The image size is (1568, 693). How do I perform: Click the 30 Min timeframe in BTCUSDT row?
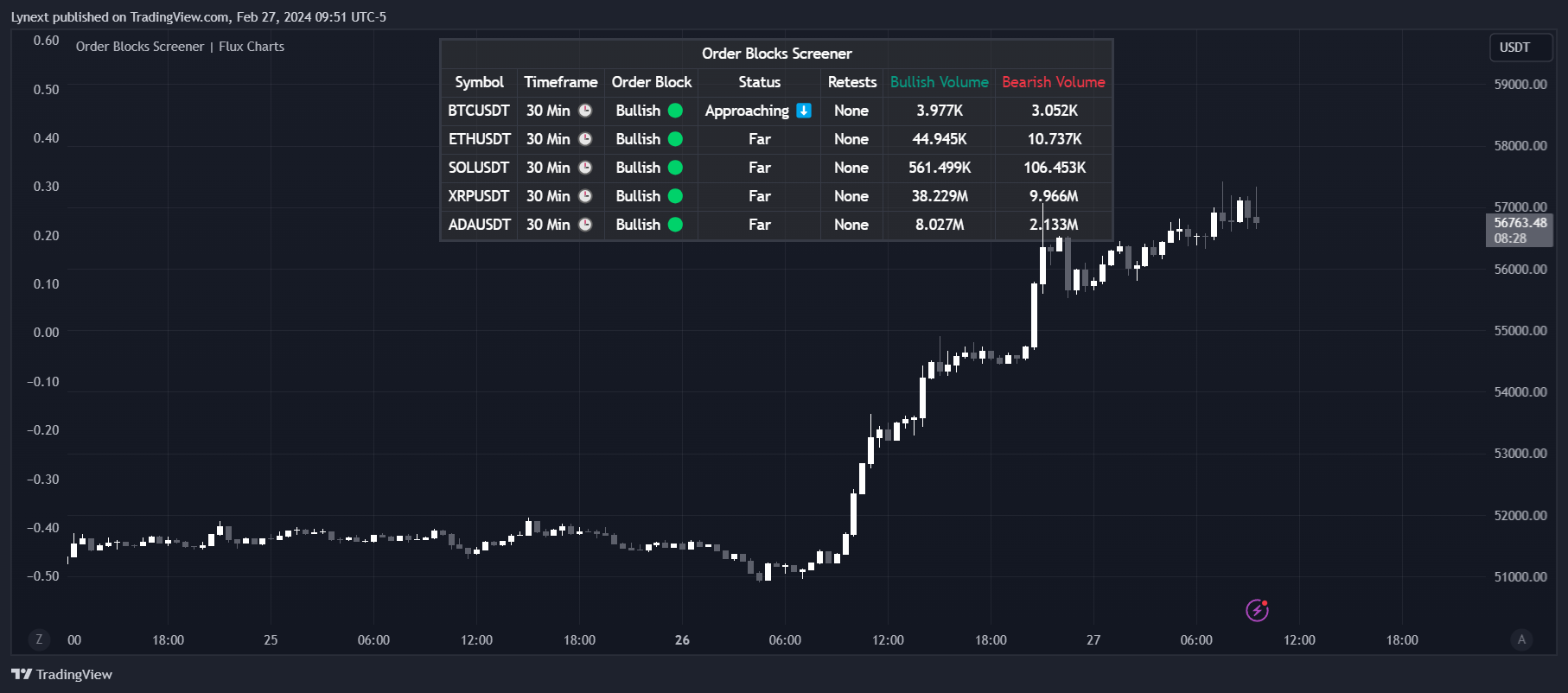pos(548,111)
